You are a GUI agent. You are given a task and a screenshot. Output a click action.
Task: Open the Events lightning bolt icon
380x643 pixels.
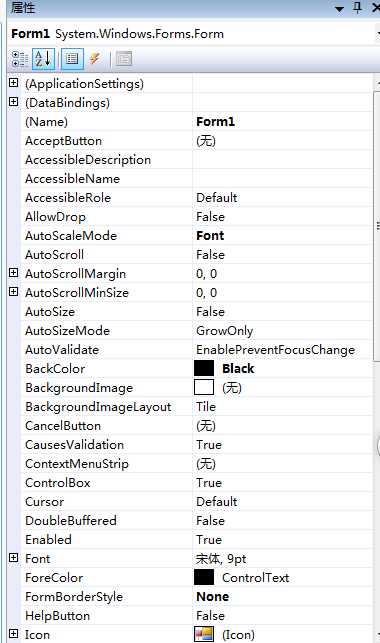click(96, 59)
